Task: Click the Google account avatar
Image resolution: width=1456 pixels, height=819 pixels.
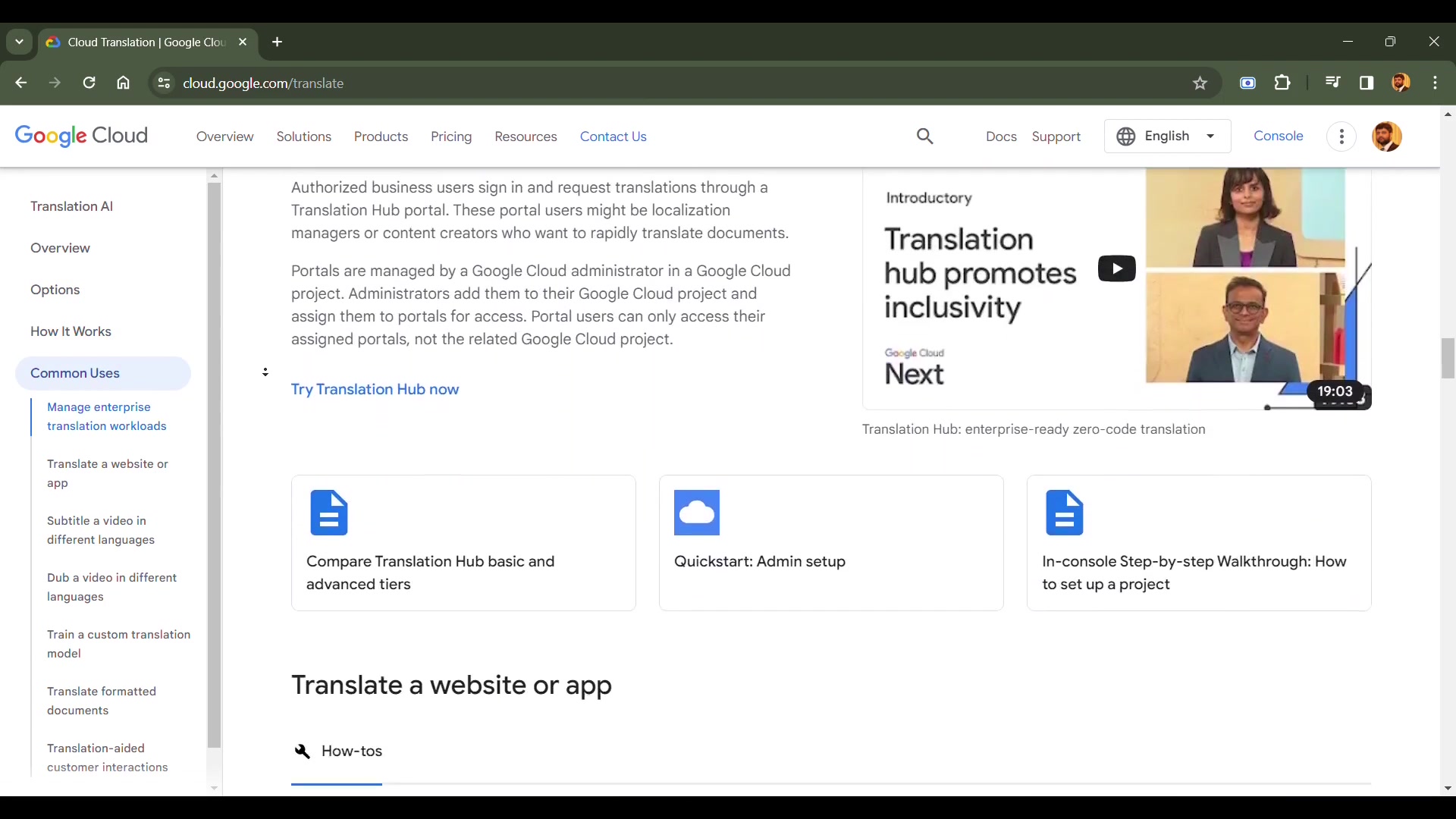Action: (x=1402, y=83)
